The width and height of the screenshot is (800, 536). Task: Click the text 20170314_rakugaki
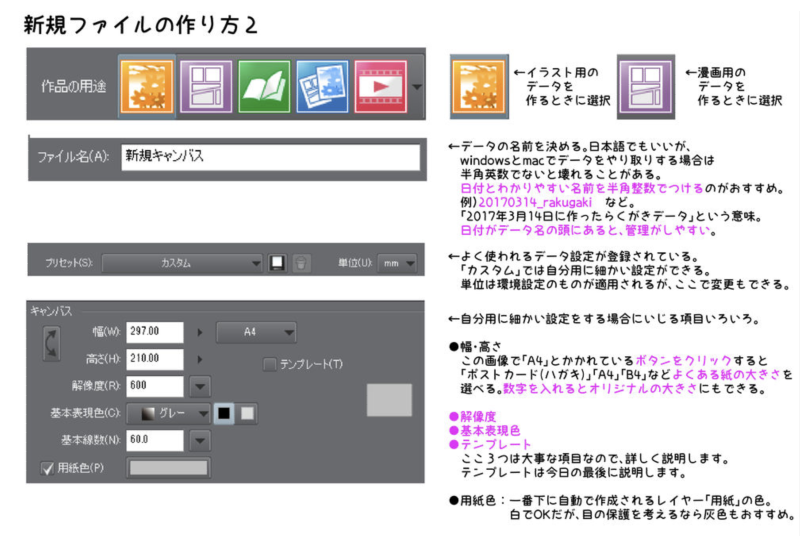[x=535, y=202]
